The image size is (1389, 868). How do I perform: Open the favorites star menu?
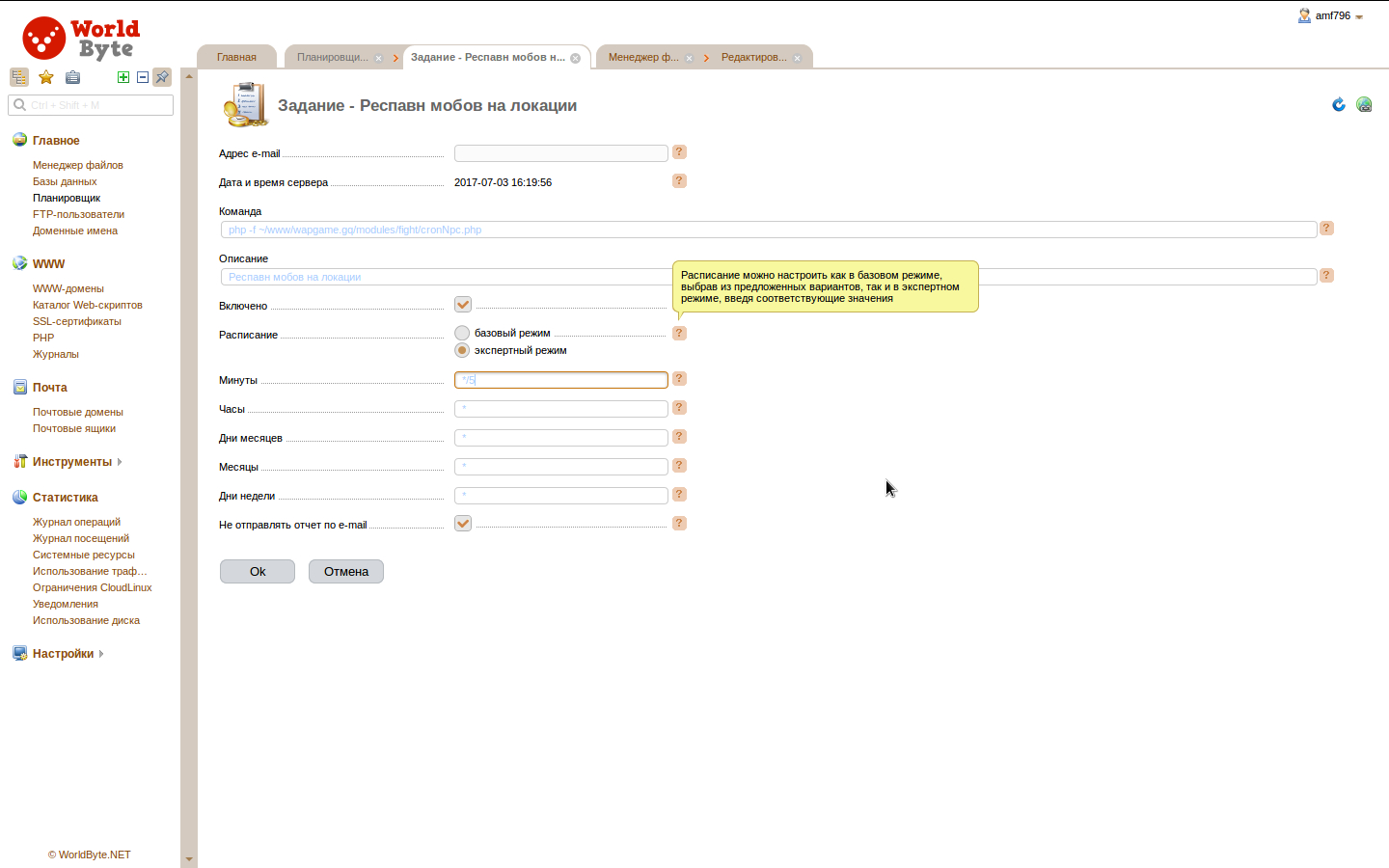click(45, 77)
